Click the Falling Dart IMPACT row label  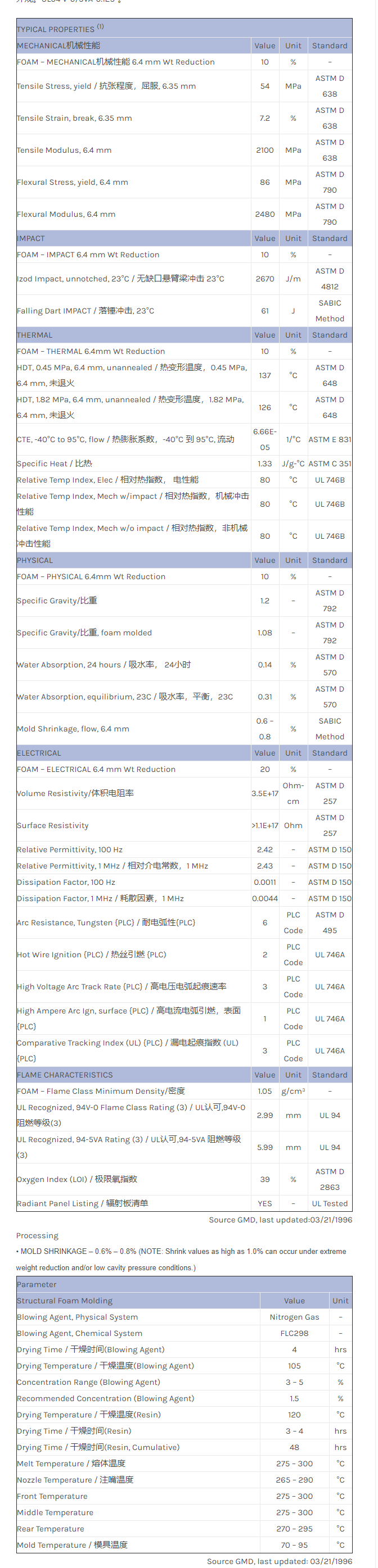click(x=85, y=311)
